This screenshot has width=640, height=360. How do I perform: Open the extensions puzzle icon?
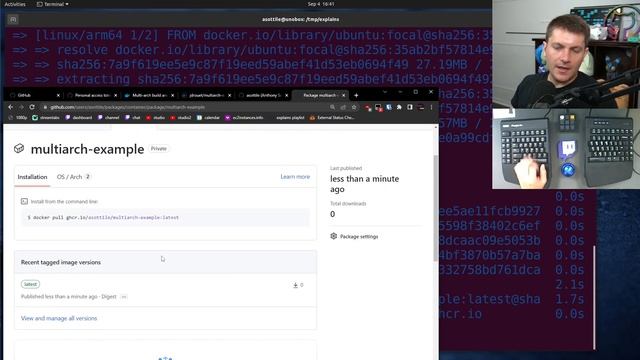399,107
